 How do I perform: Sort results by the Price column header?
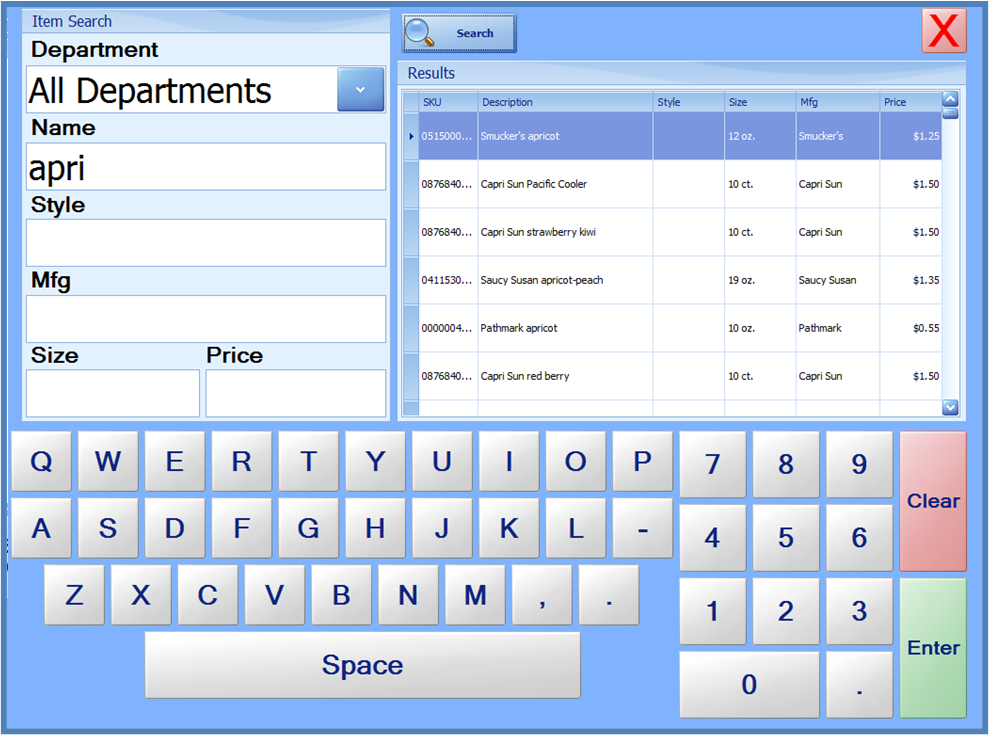pos(908,102)
